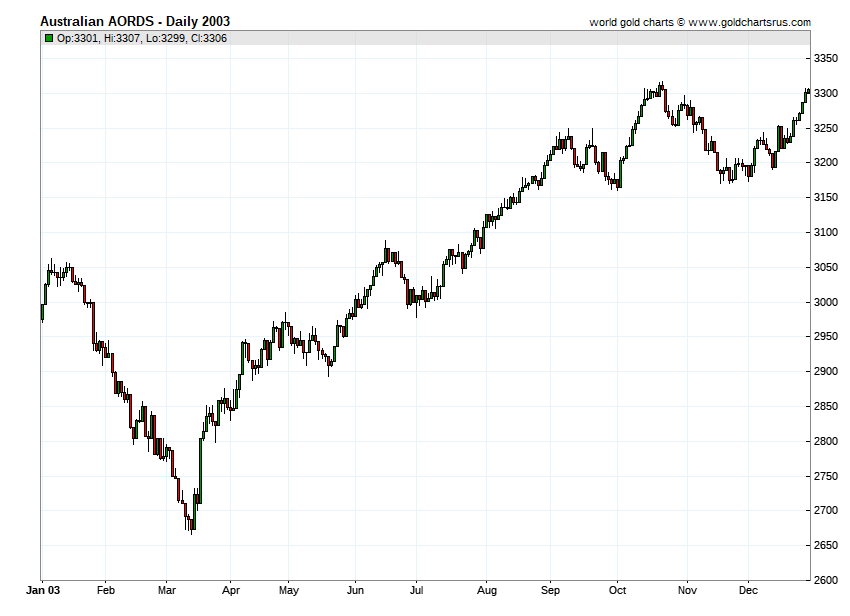850x616 pixels.
Task: Click the 2750 y-axis label
Action: (826, 476)
